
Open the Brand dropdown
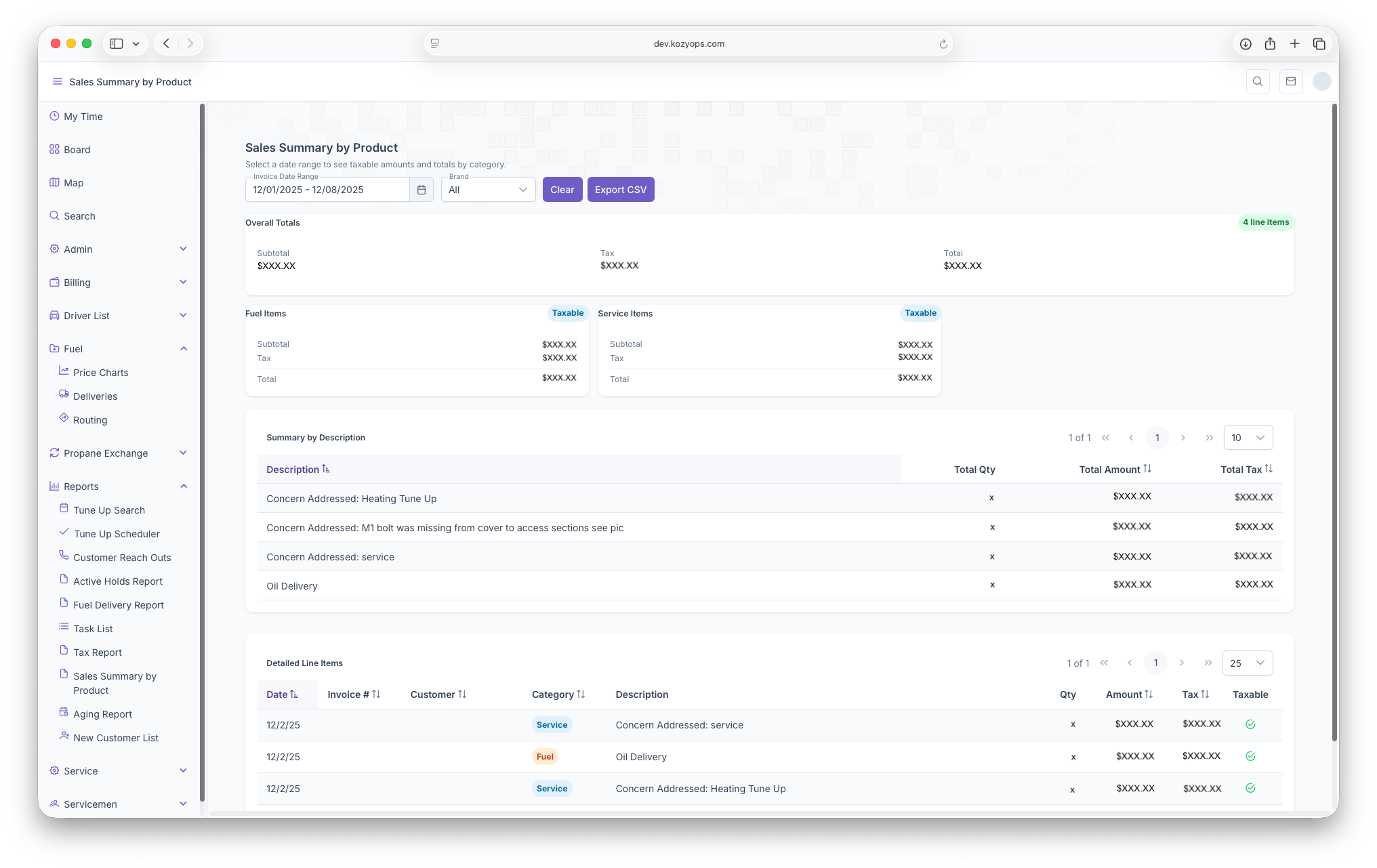(x=488, y=190)
